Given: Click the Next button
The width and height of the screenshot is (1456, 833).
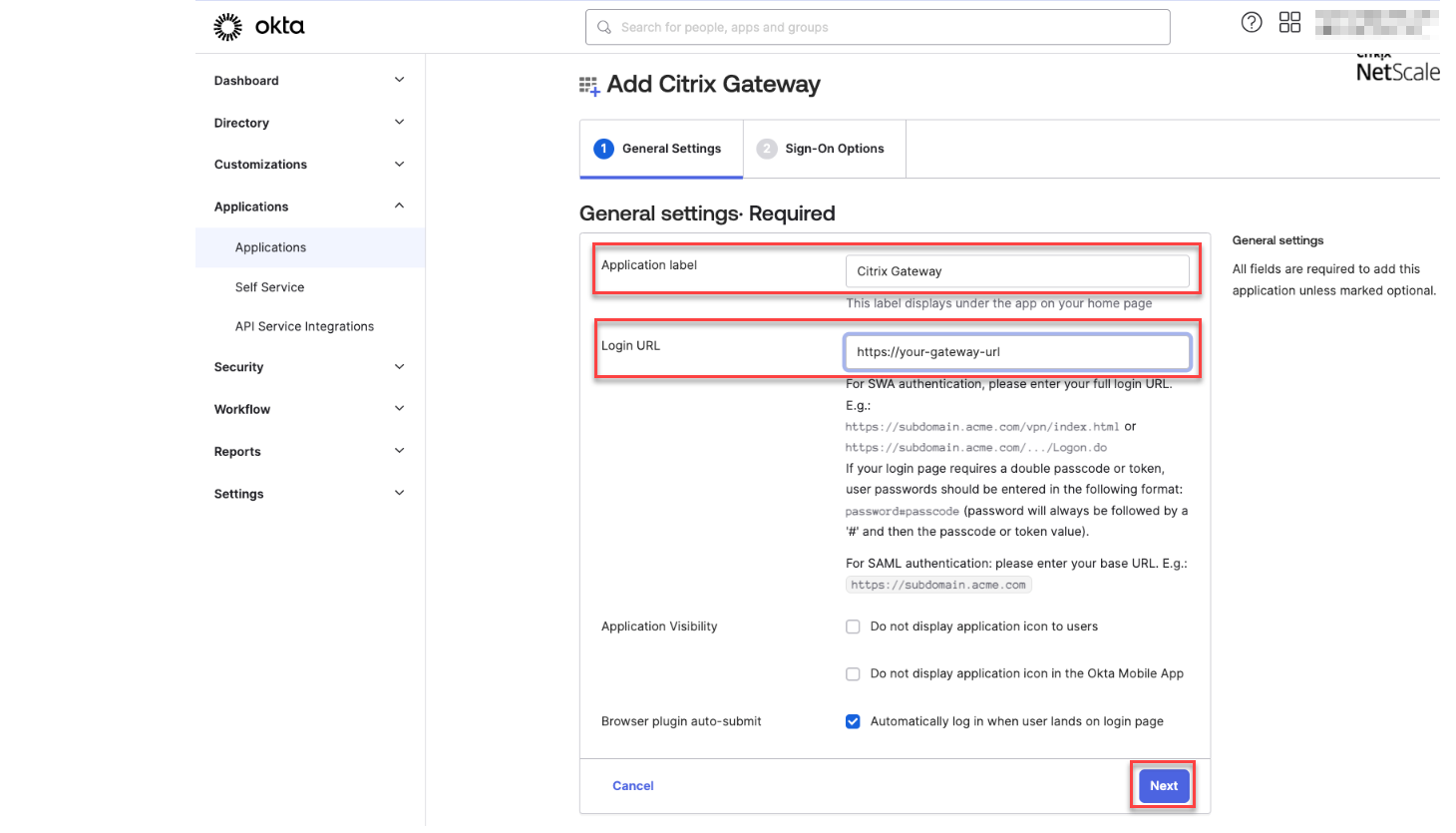Looking at the screenshot, I should point(1164,786).
